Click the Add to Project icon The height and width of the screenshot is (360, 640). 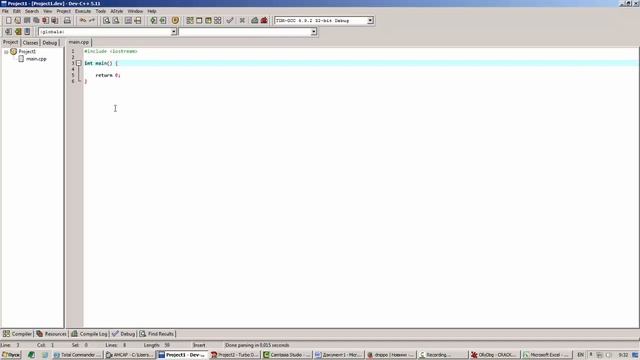pyautogui.click(x=18, y=32)
